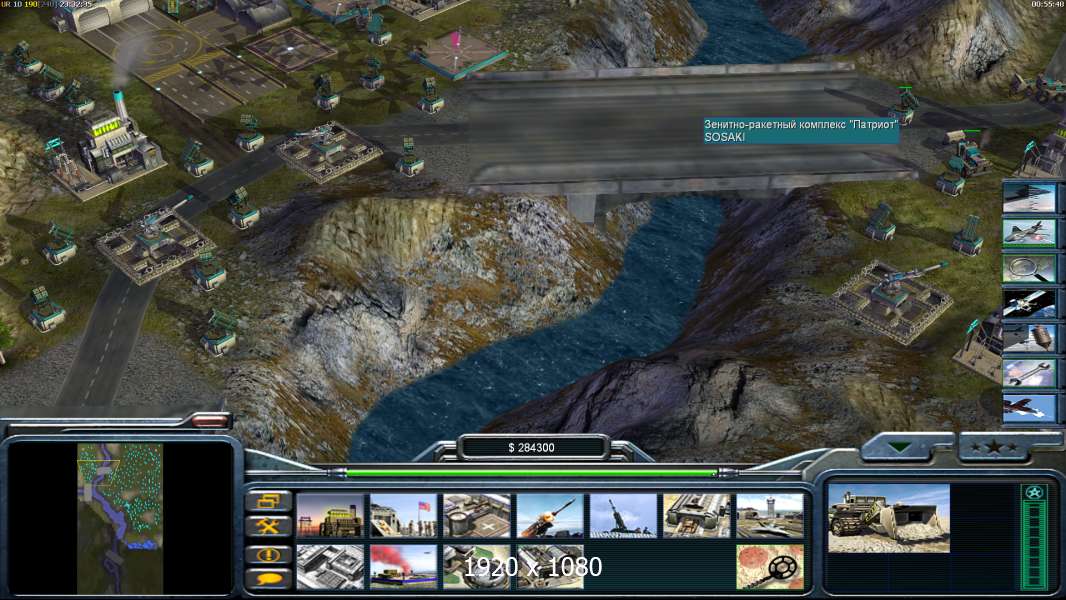Open the Generals powers stars button
Image resolution: width=1066 pixels, height=600 pixels.
(x=994, y=447)
